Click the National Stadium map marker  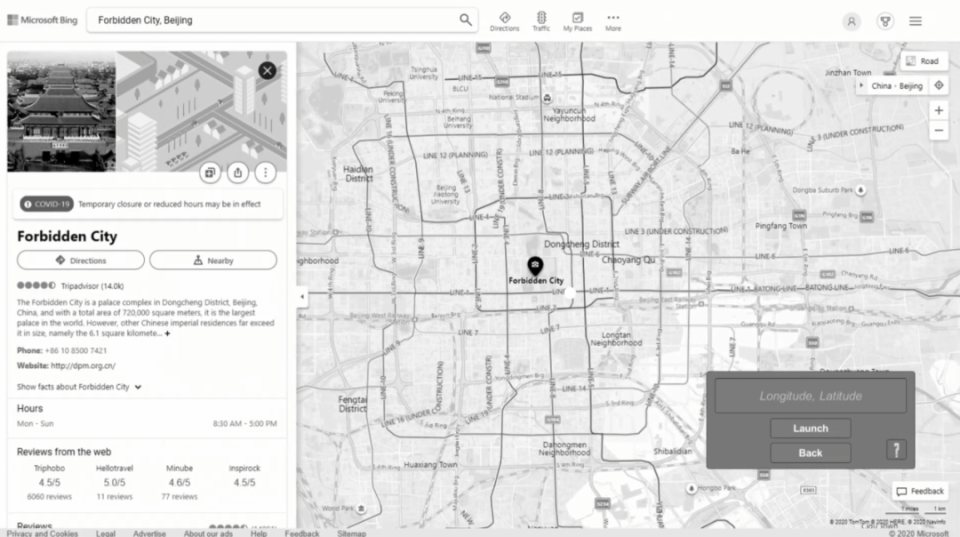[x=547, y=97]
